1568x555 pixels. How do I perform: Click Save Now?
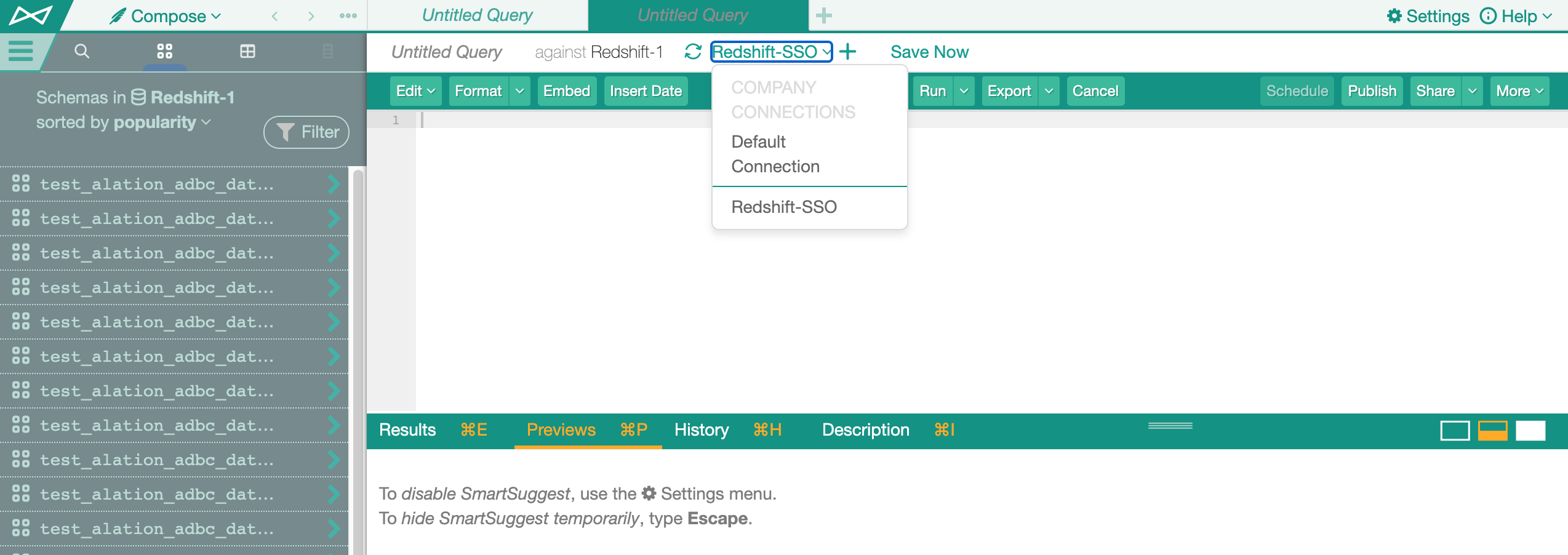[929, 52]
